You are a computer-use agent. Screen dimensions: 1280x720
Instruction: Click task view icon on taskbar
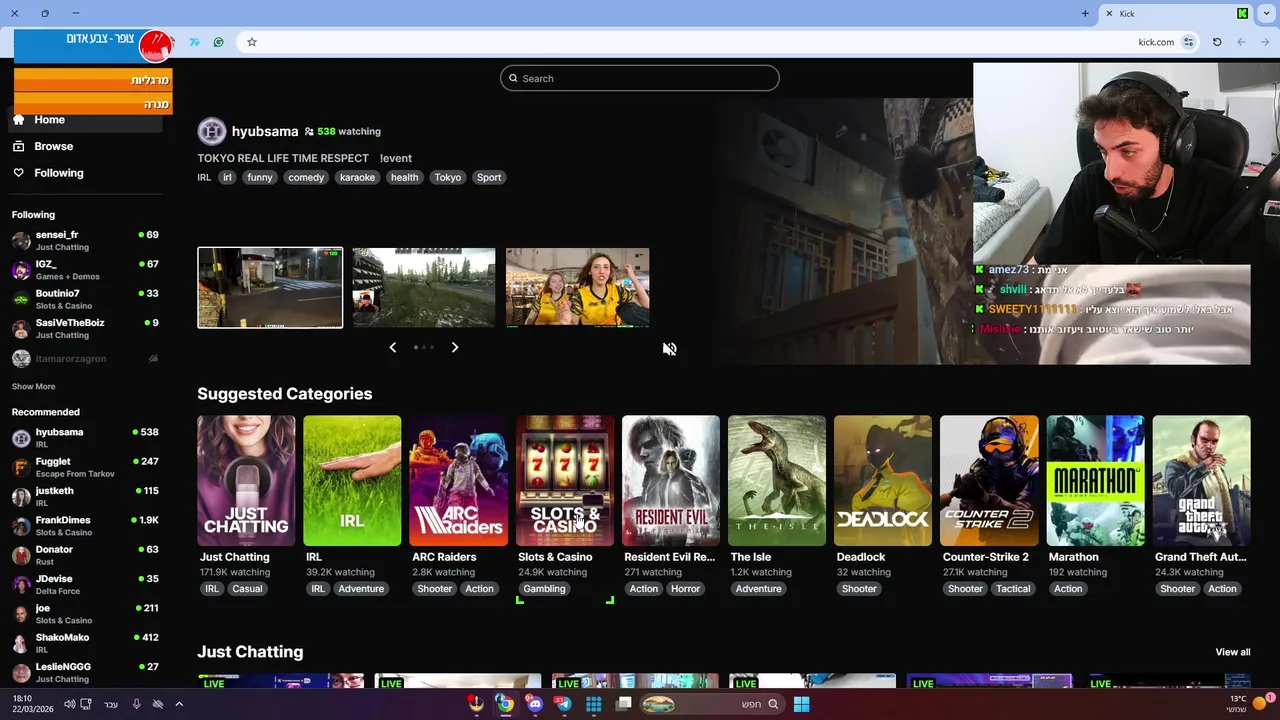point(624,704)
